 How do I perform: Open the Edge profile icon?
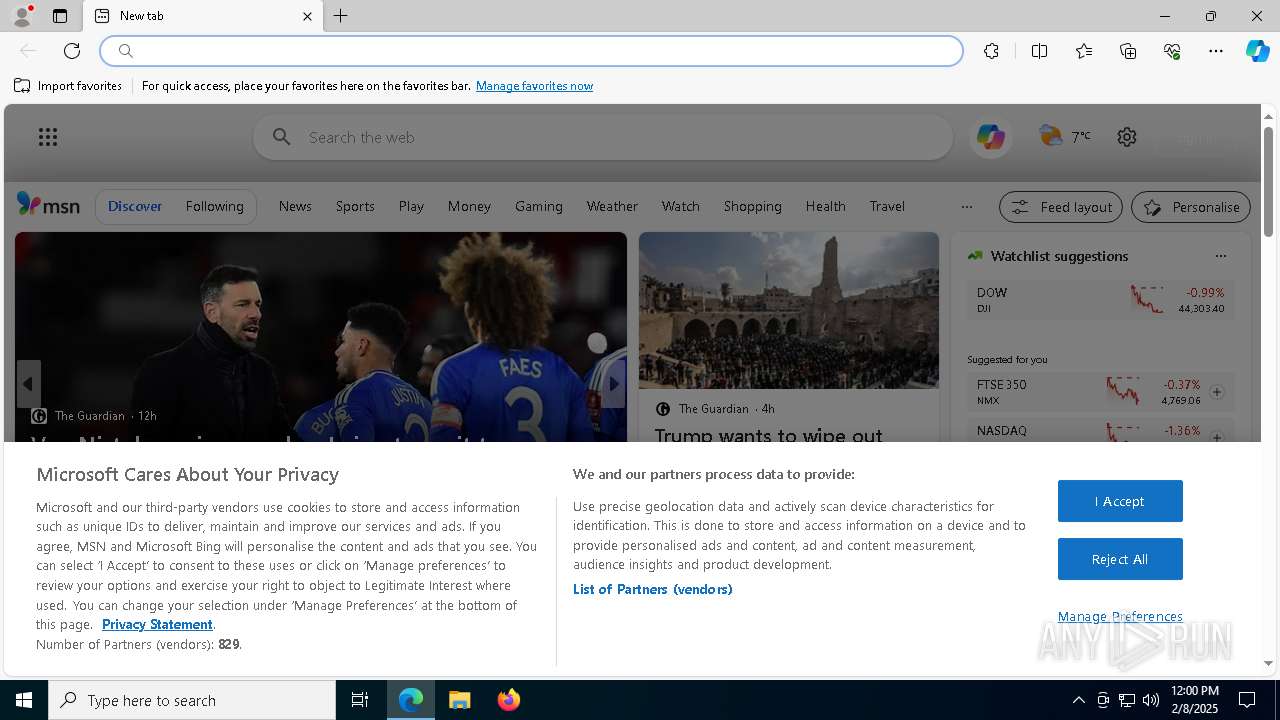click(x=21, y=16)
